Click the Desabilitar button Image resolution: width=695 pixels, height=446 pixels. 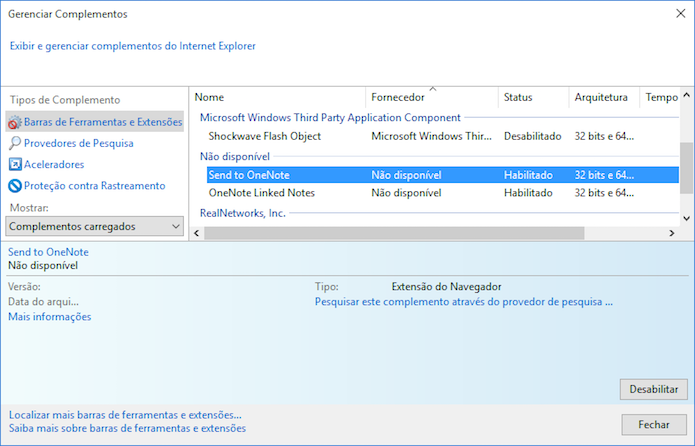654,389
